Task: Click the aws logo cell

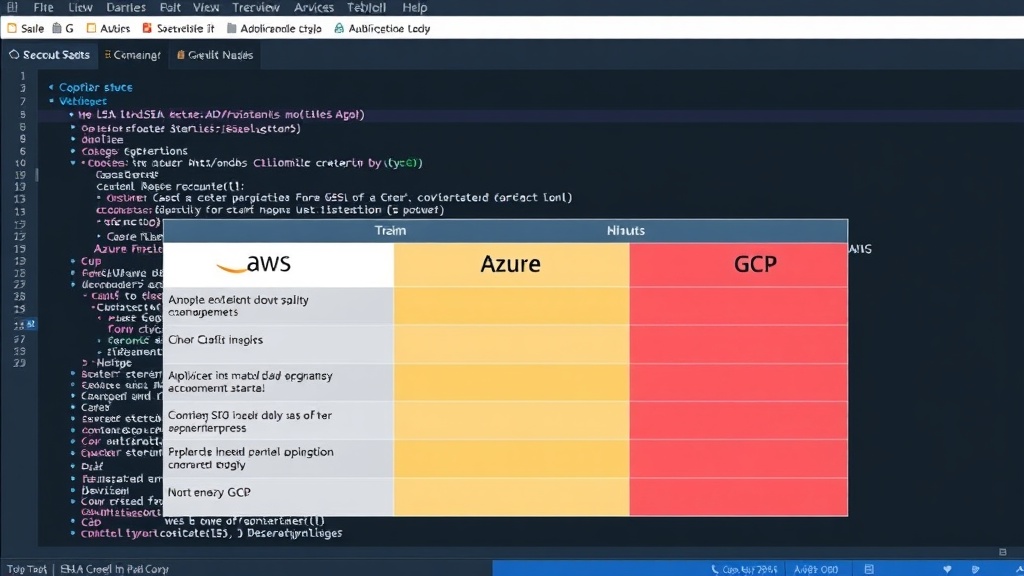Action: 278,264
